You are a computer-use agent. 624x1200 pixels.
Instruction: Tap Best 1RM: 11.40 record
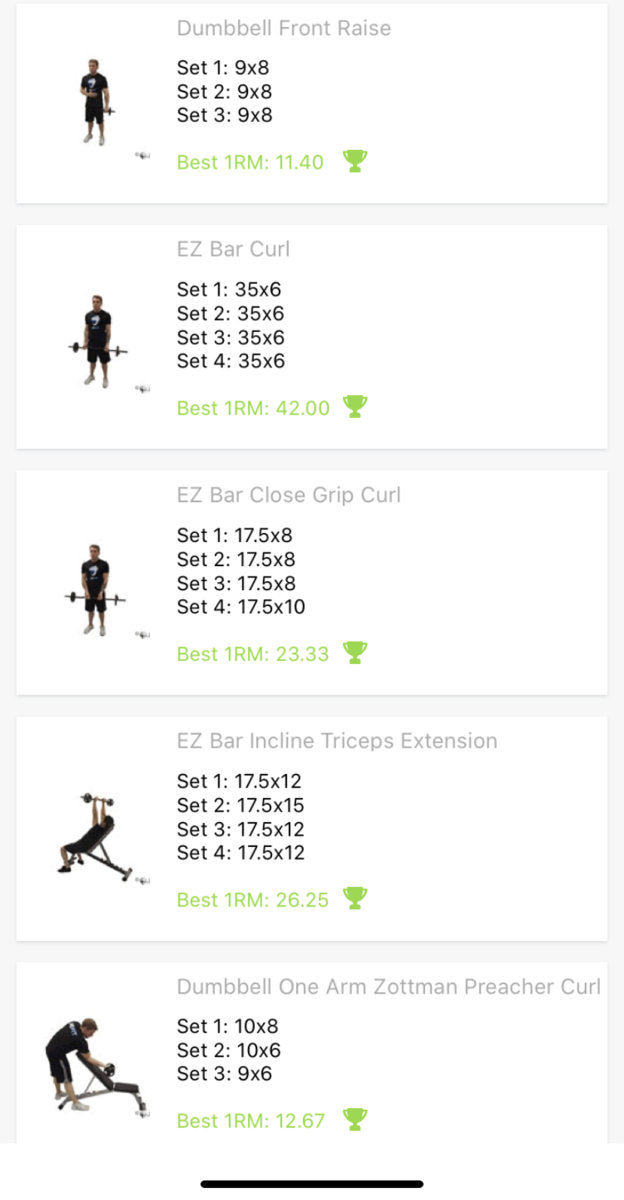pyautogui.click(x=250, y=162)
